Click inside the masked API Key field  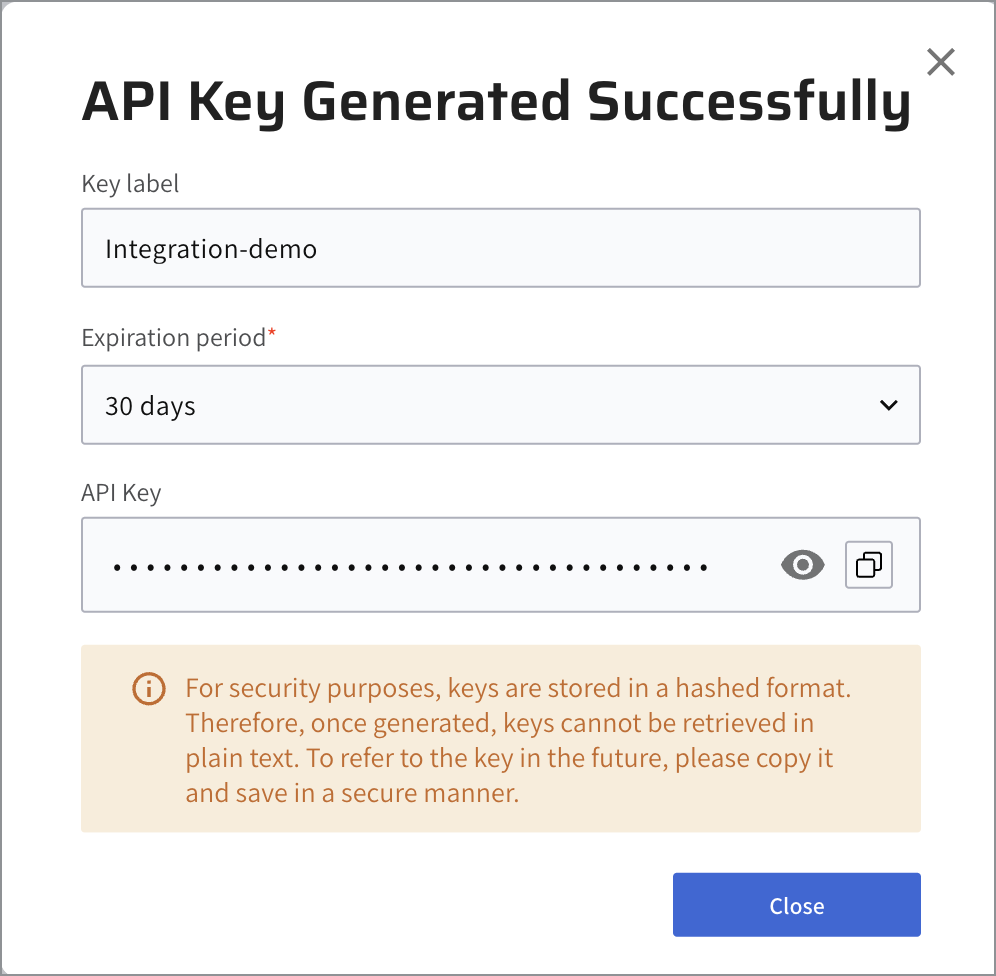tap(740, 565)
